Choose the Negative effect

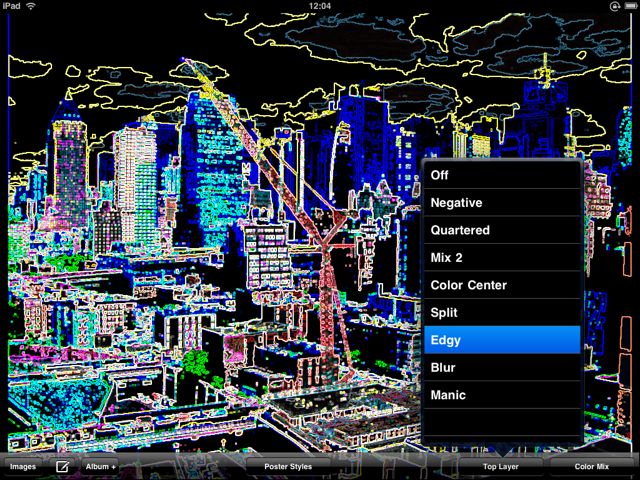(502, 202)
